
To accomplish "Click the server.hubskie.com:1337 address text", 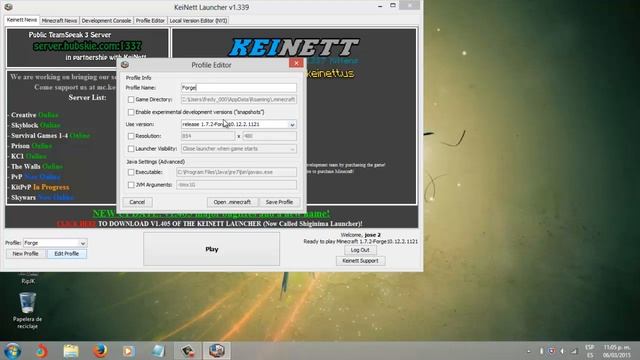I will (x=87, y=46).
